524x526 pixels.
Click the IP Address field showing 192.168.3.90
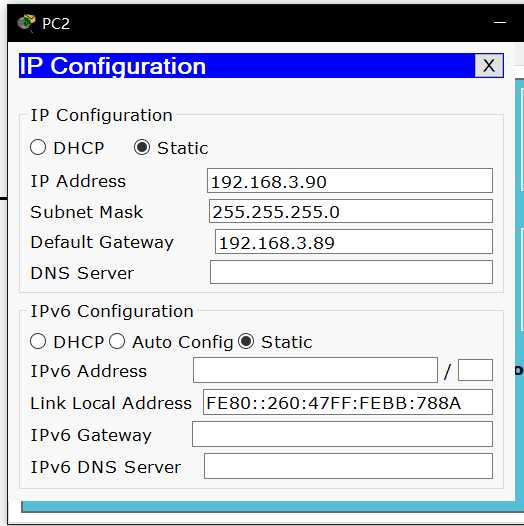[350, 181]
